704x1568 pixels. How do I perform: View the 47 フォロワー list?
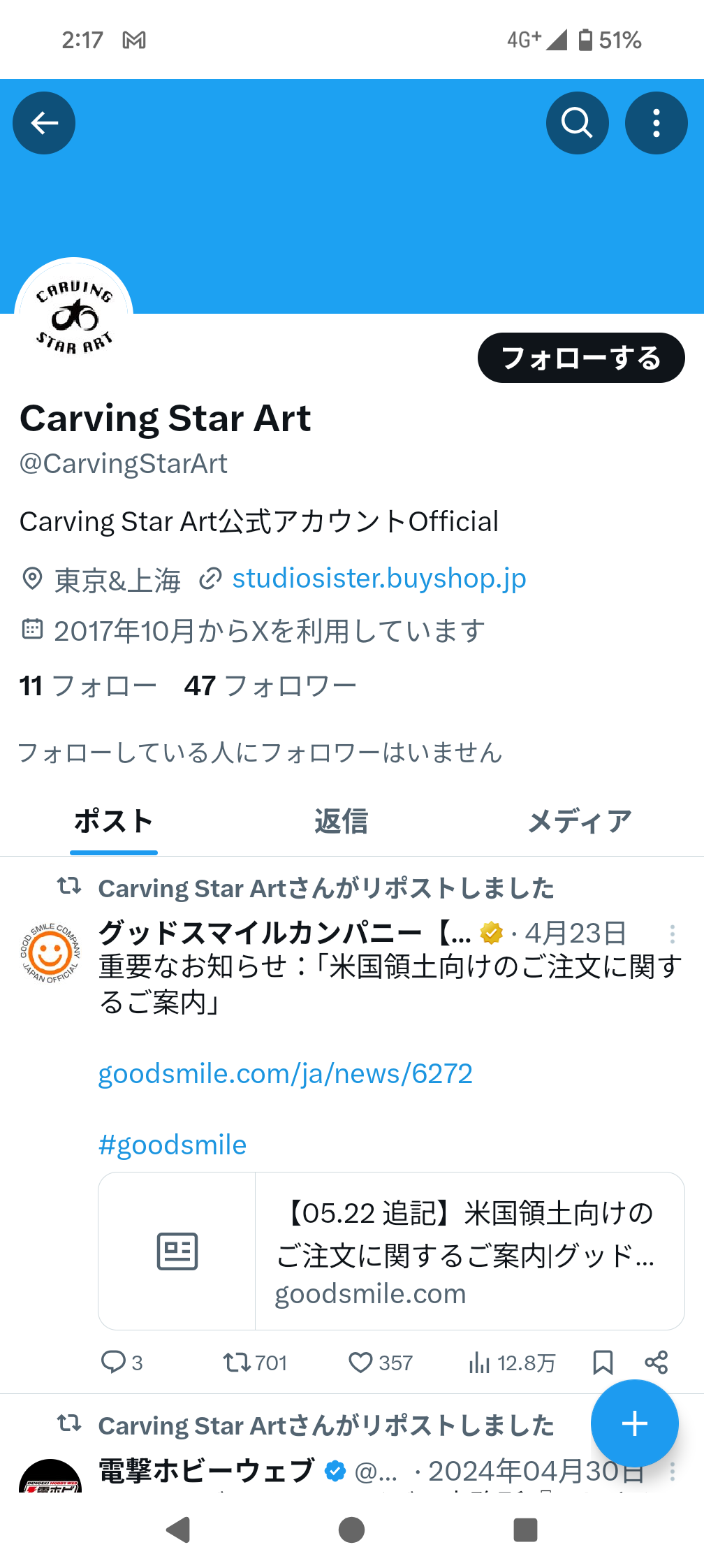pyautogui.click(x=270, y=686)
